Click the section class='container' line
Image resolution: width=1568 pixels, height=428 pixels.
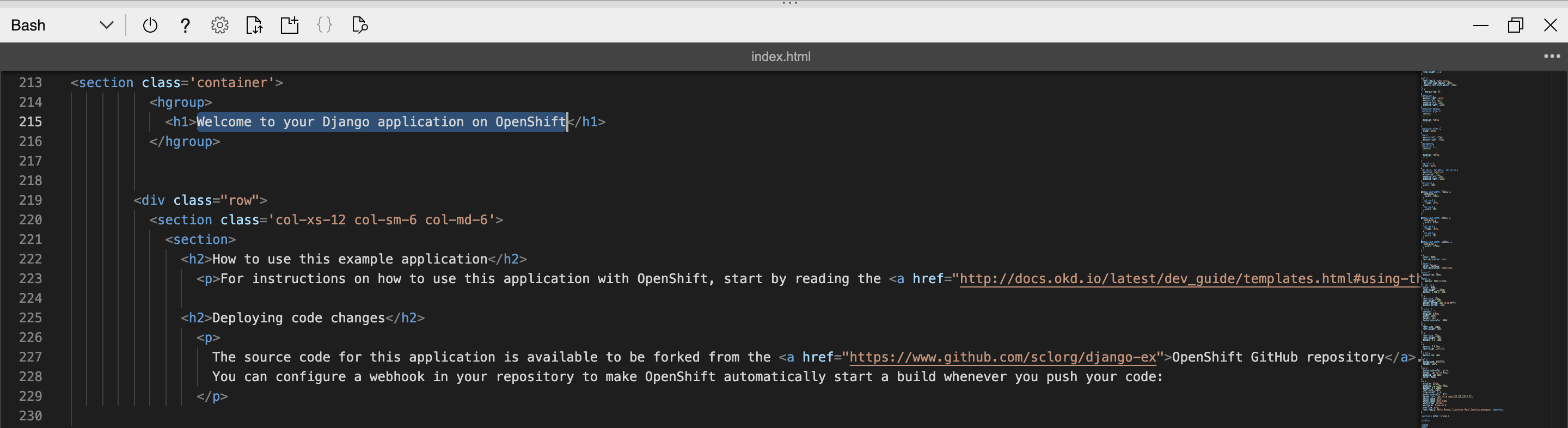tap(176, 83)
